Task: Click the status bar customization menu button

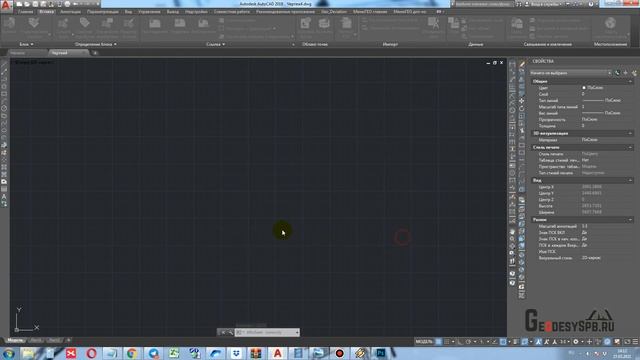Action: [x=636, y=342]
